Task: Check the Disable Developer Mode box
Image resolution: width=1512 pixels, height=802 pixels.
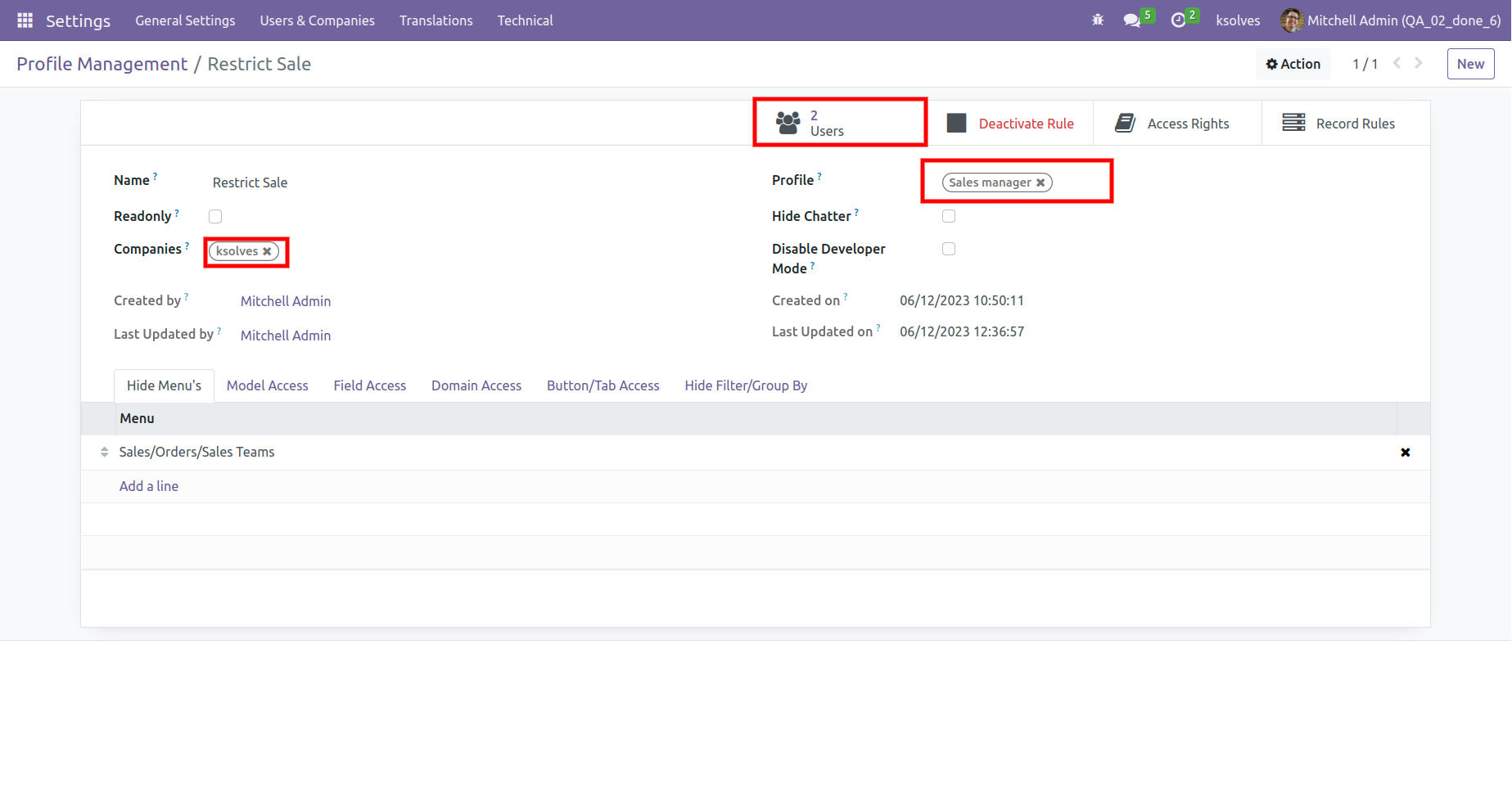Action: point(949,250)
